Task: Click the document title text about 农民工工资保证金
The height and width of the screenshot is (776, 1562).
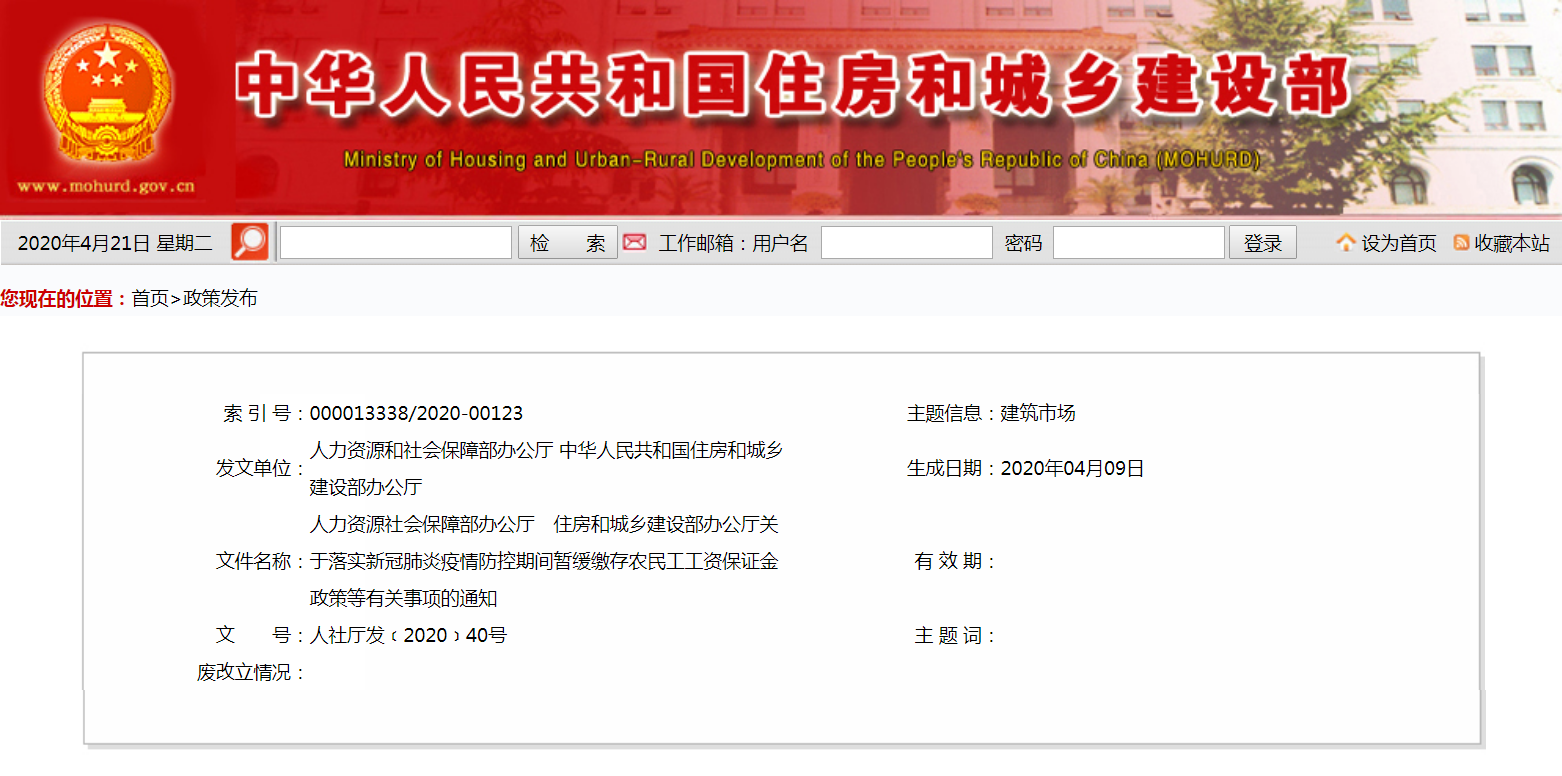Action: pos(544,561)
